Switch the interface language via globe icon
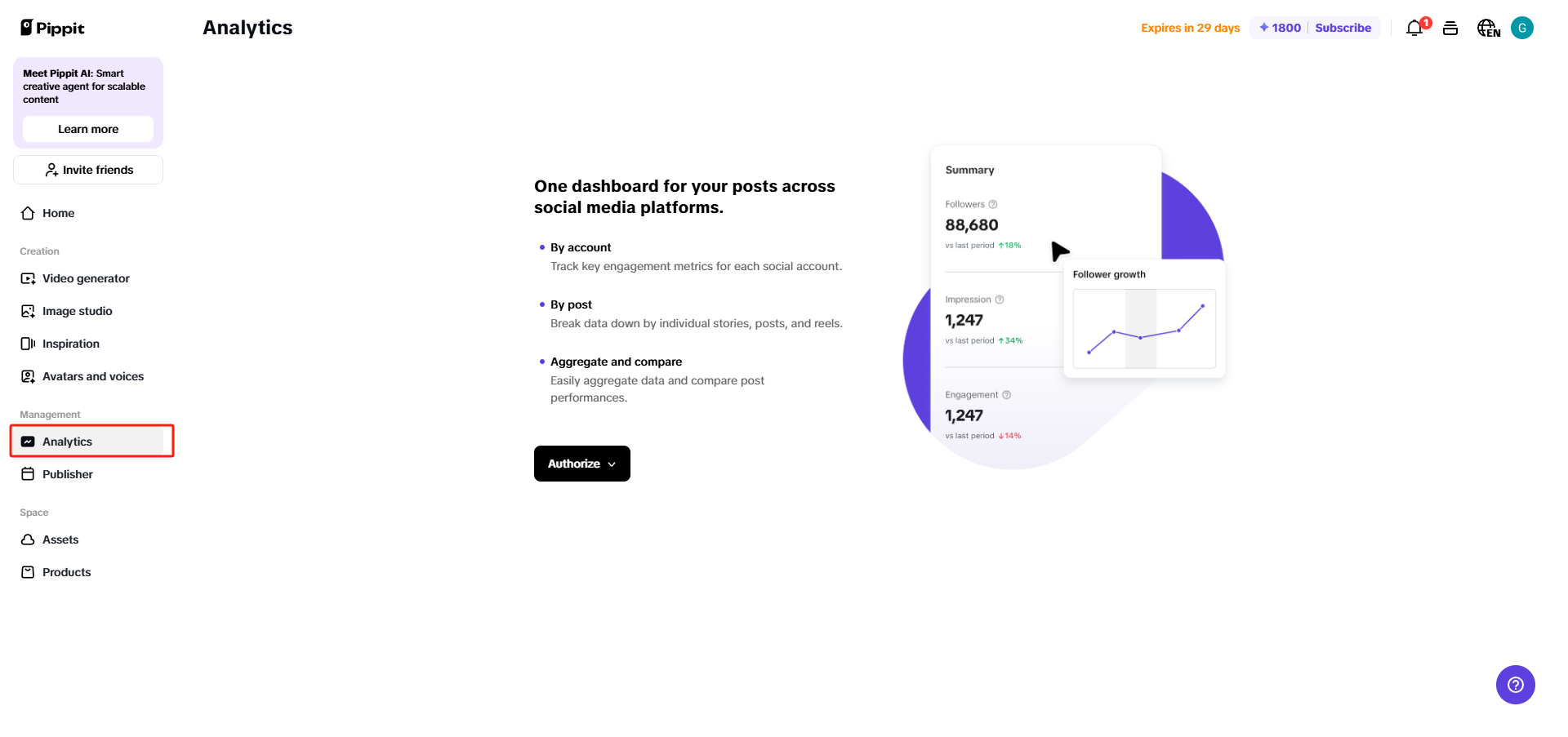Screen dimensions: 1568x737 (x=1487, y=28)
